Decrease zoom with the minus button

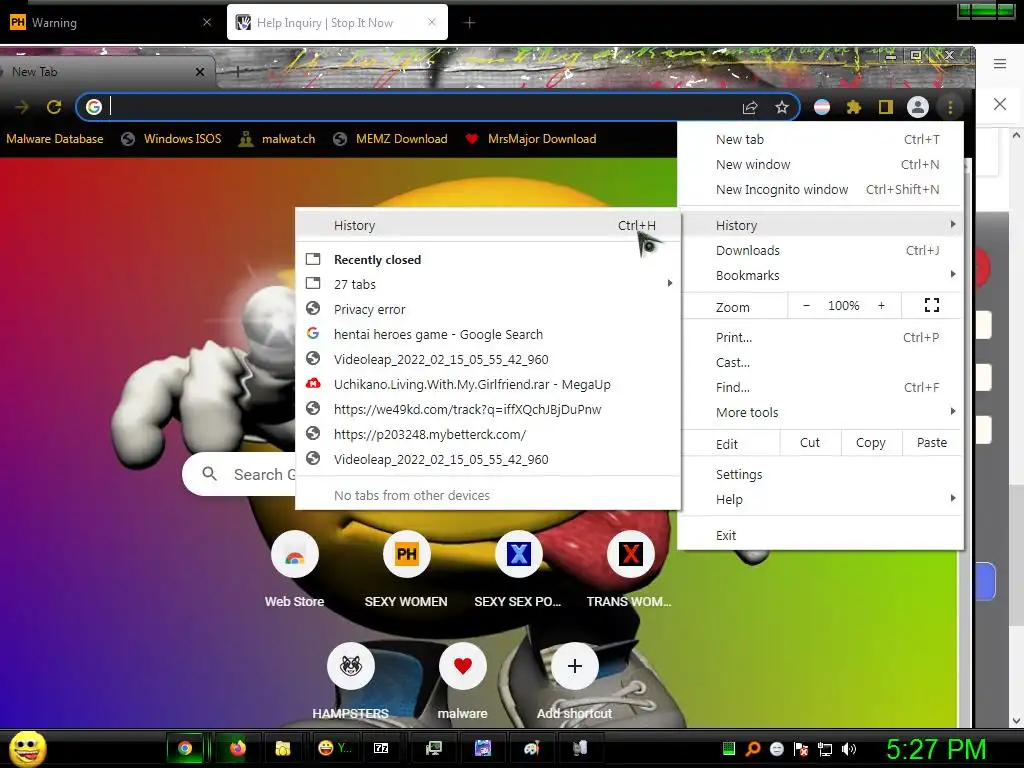pyautogui.click(x=807, y=306)
